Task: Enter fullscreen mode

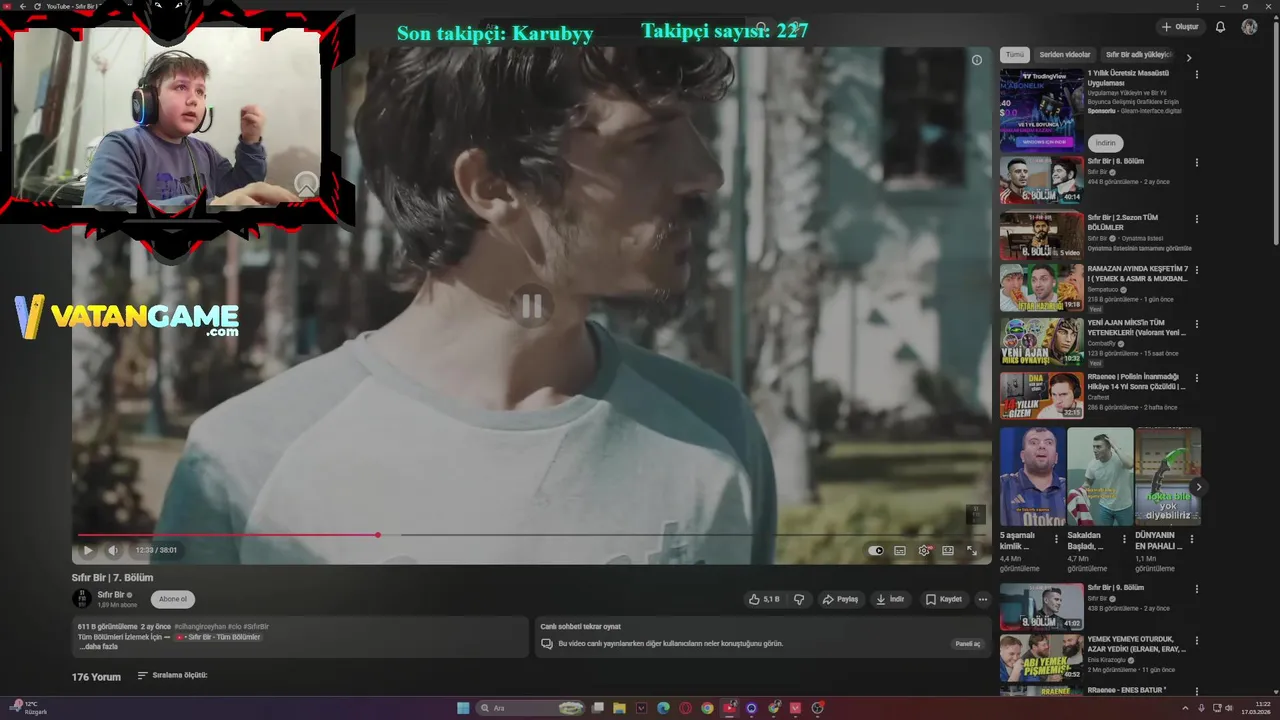Action: click(x=972, y=550)
